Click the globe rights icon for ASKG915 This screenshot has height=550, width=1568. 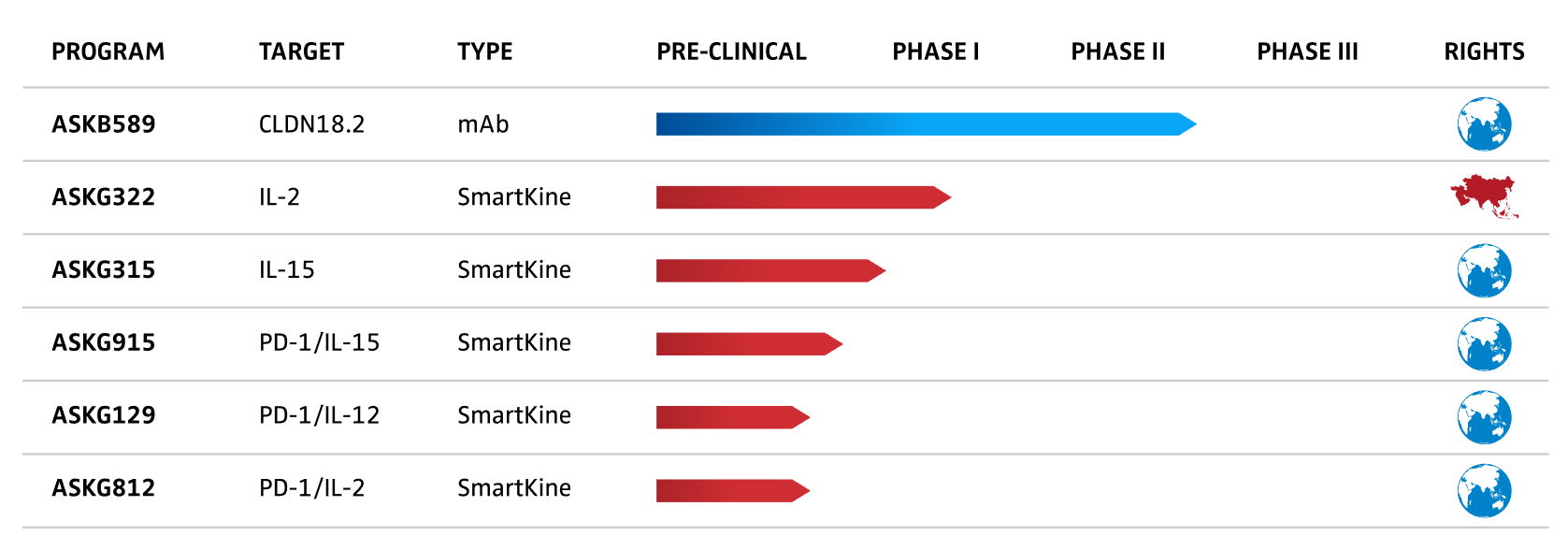1484,343
